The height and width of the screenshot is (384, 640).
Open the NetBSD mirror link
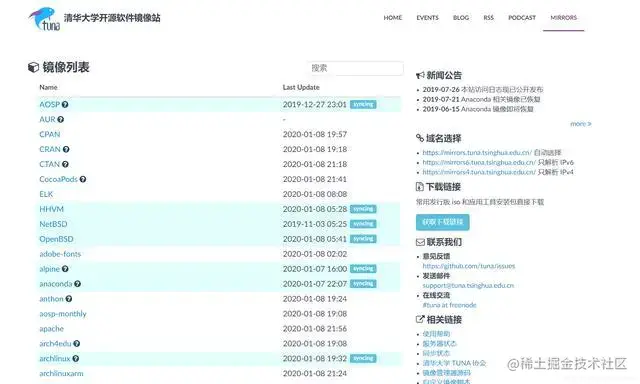tap(53, 224)
